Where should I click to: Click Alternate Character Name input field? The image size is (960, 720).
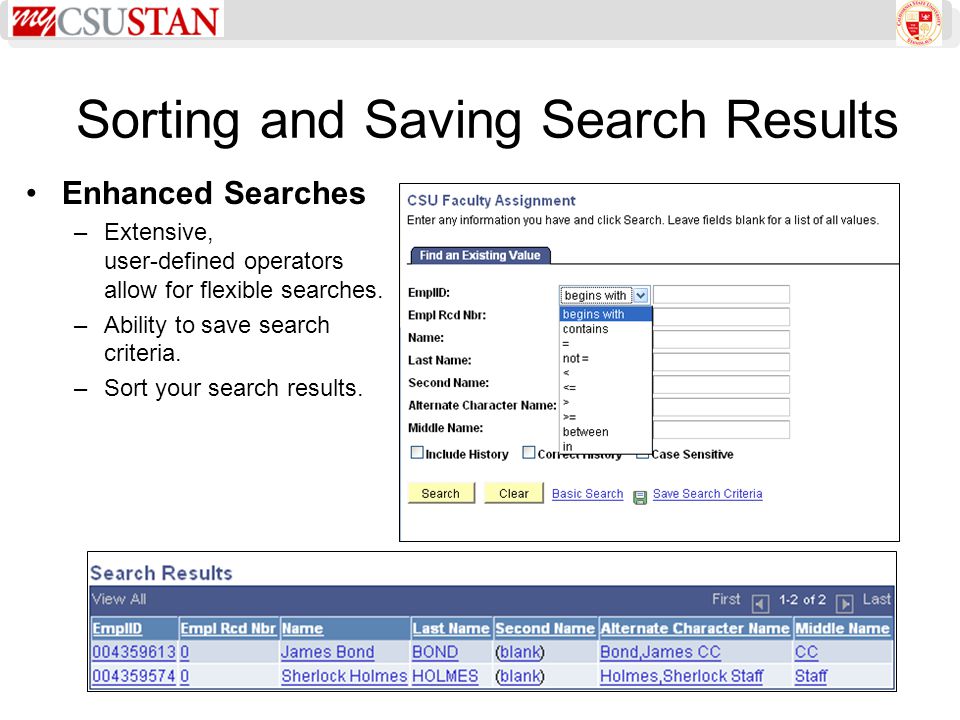point(721,407)
